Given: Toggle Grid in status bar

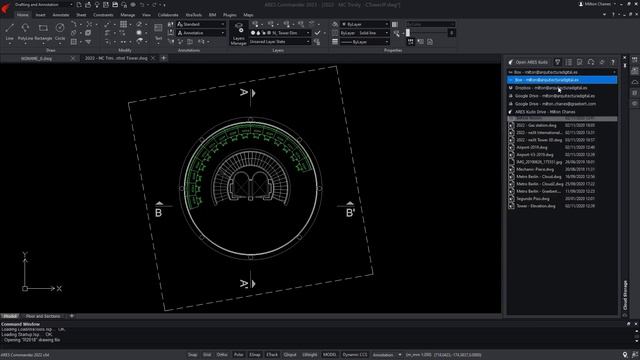Looking at the screenshot, I should click(x=207, y=355).
